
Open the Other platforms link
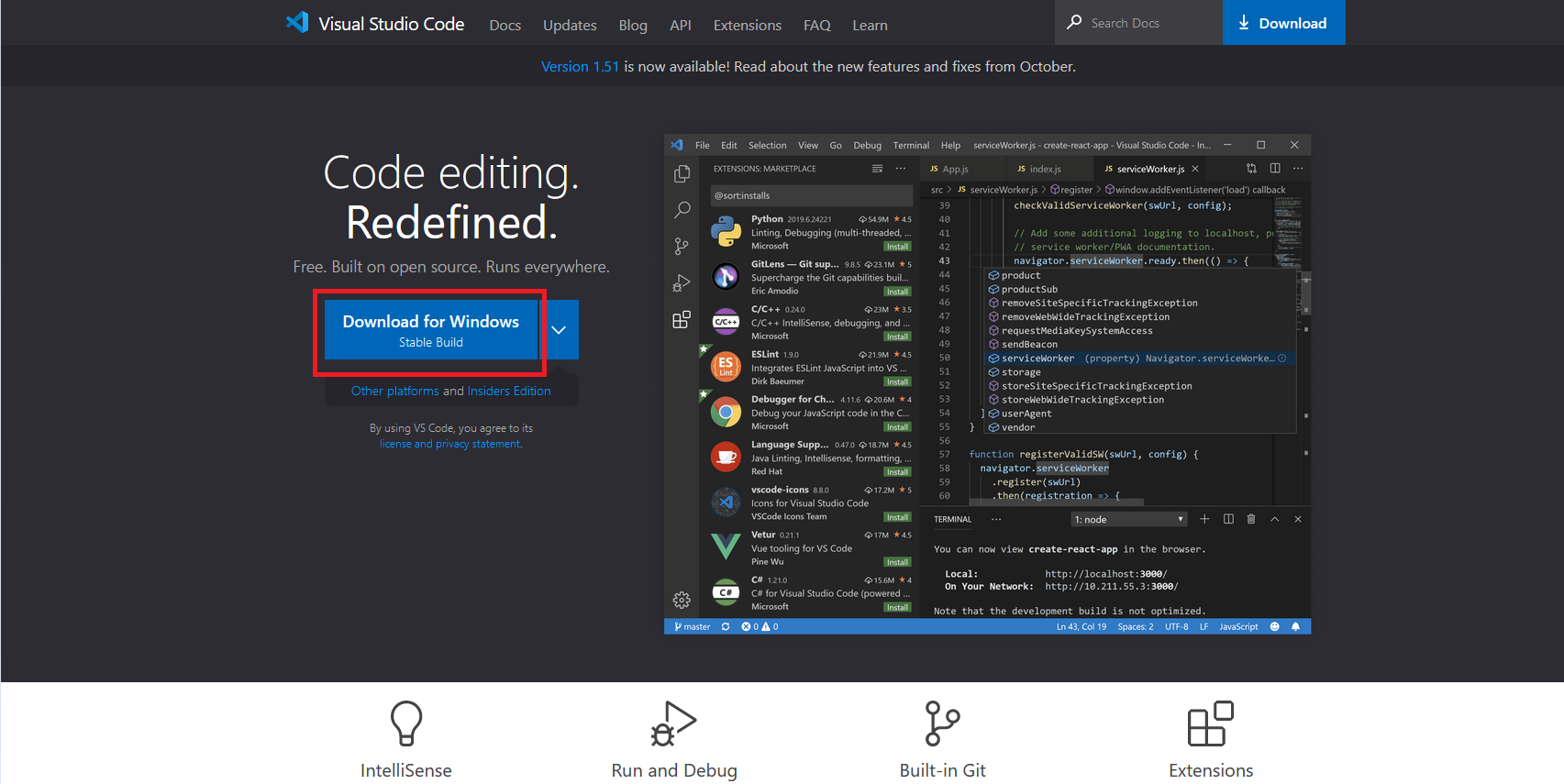[395, 391]
